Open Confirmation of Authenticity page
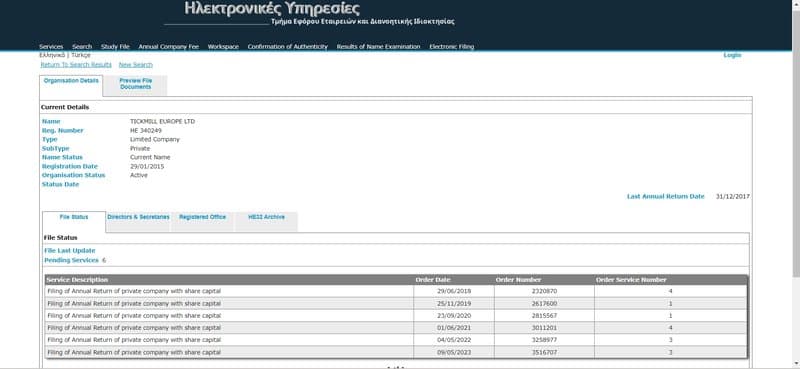Screen dimensions: 800x369 [x=287, y=46]
